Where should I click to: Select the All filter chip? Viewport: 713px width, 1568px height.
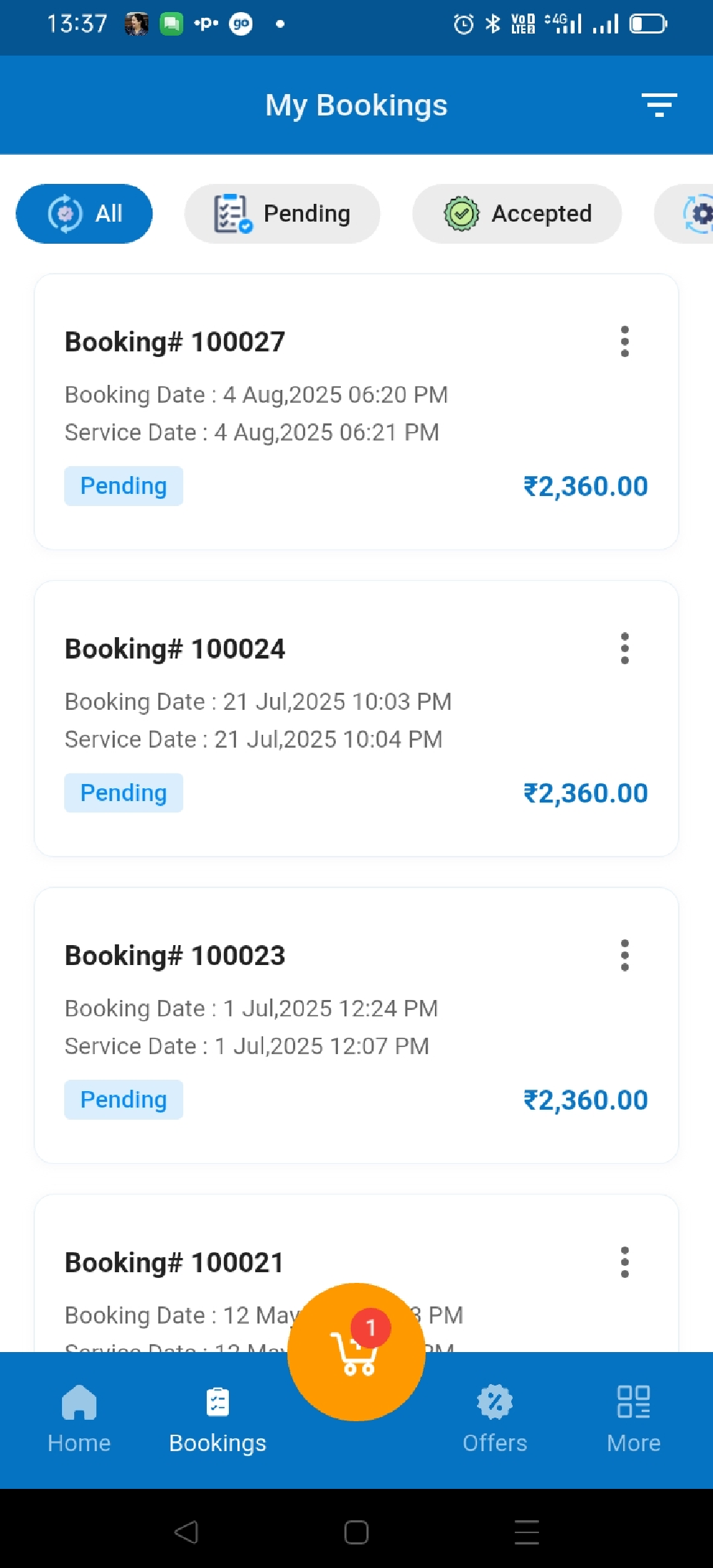pyautogui.click(x=84, y=214)
